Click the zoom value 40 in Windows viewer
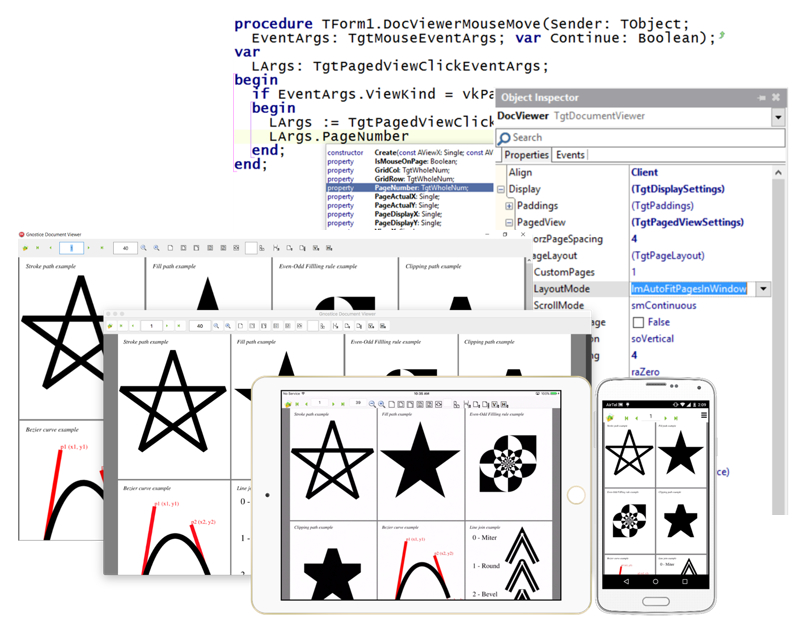Viewport: 800px width, 640px height. point(125,248)
